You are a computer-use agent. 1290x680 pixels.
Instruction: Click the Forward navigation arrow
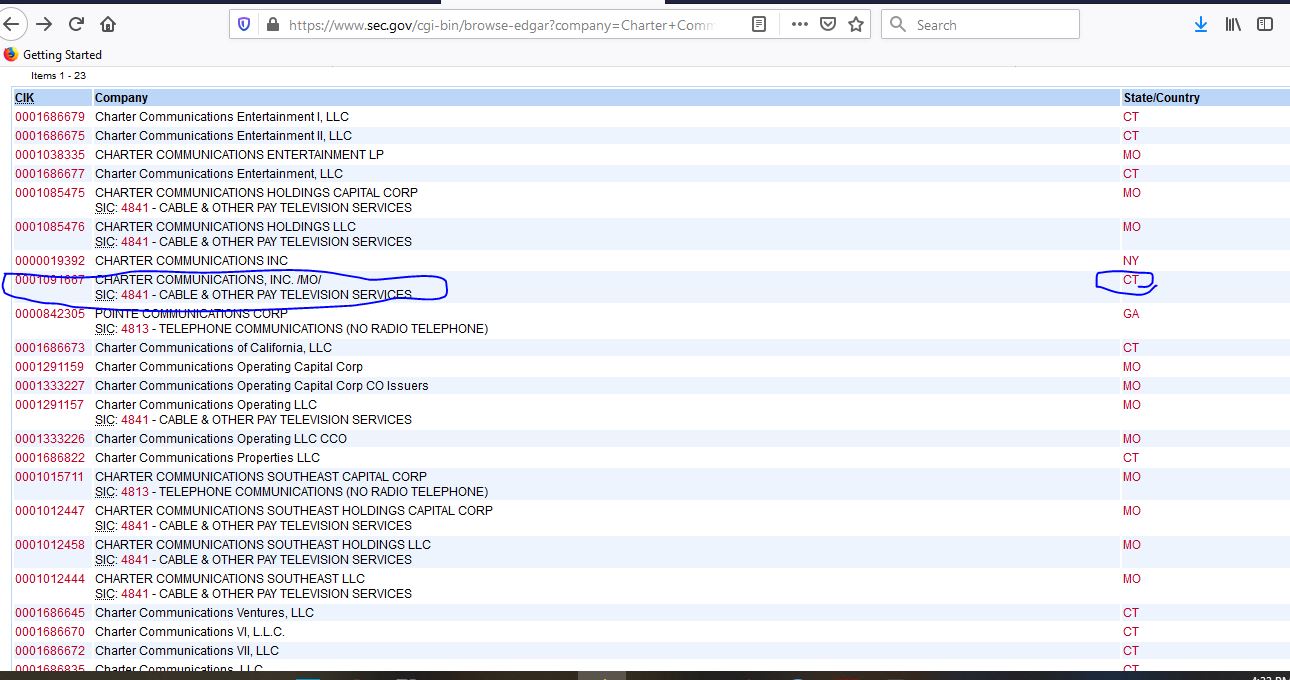(44, 24)
